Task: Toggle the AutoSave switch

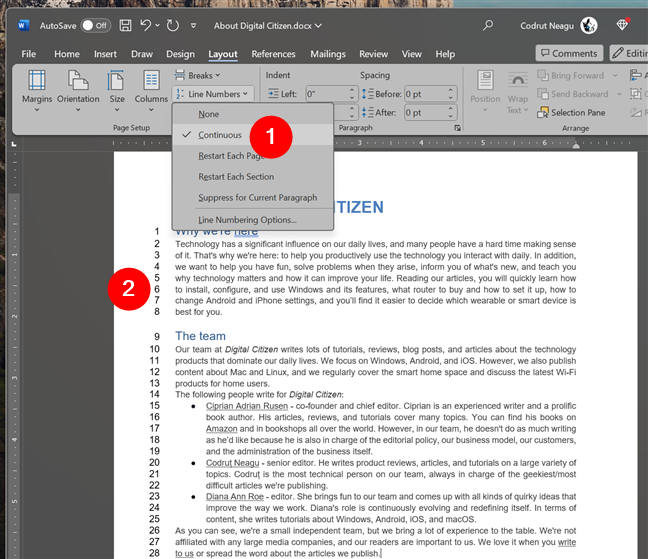Action: pyautogui.click(x=95, y=26)
